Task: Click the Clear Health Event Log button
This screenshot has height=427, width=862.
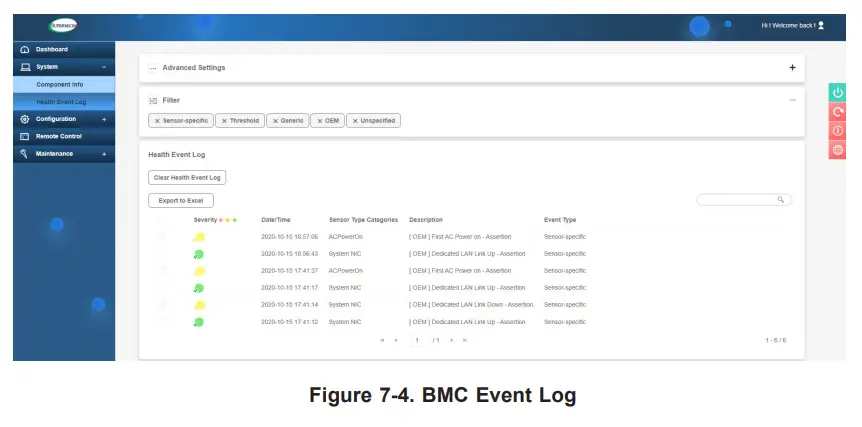Action: [x=187, y=178]
